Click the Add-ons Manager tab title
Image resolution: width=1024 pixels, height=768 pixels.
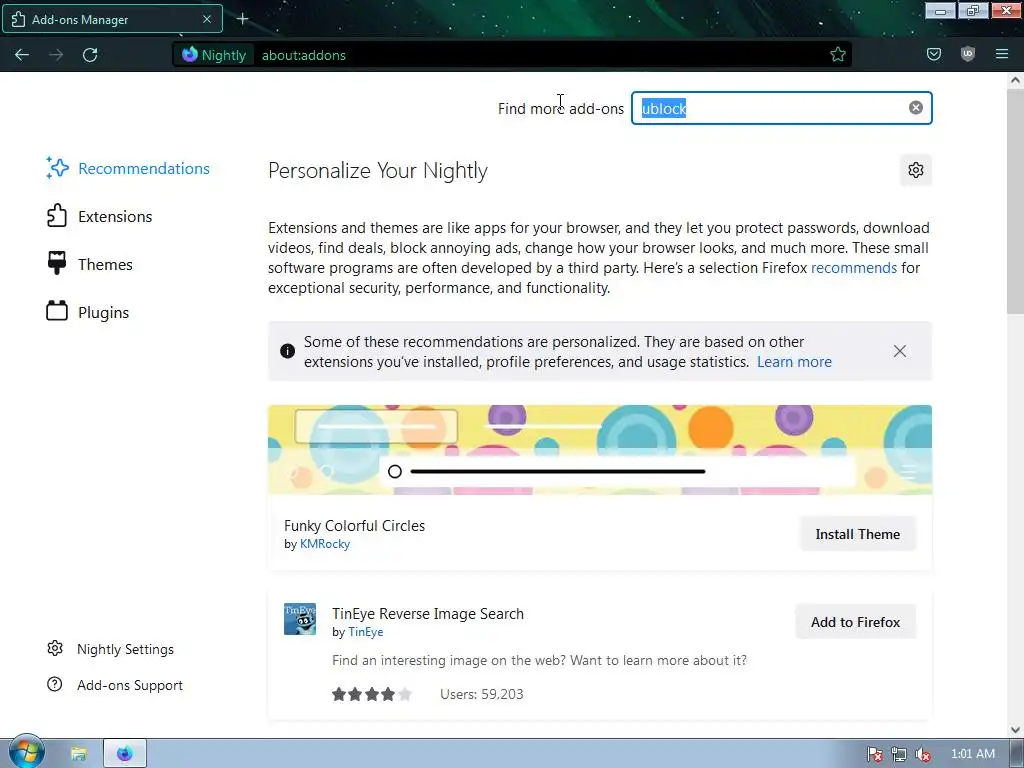(x=80, y=20)
